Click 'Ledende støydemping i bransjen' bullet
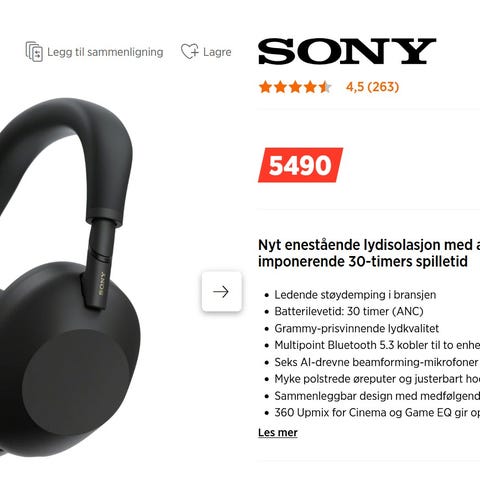This screenshot has width=480, height=480. (355, 295)
